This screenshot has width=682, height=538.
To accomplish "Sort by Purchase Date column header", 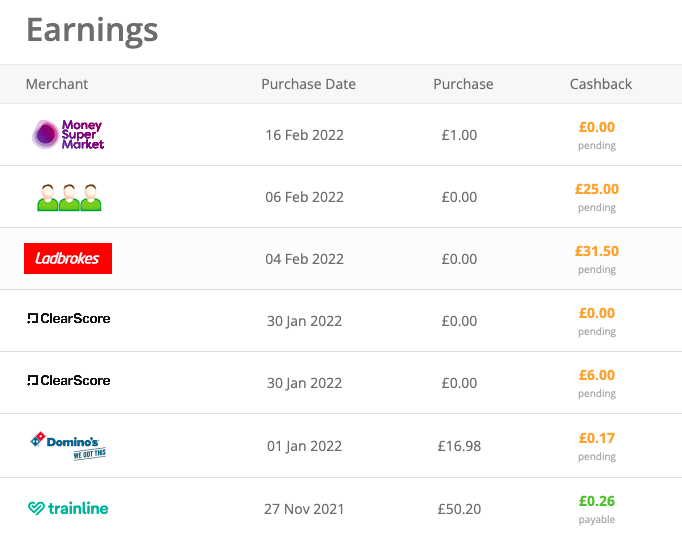I will pos(308,84).
